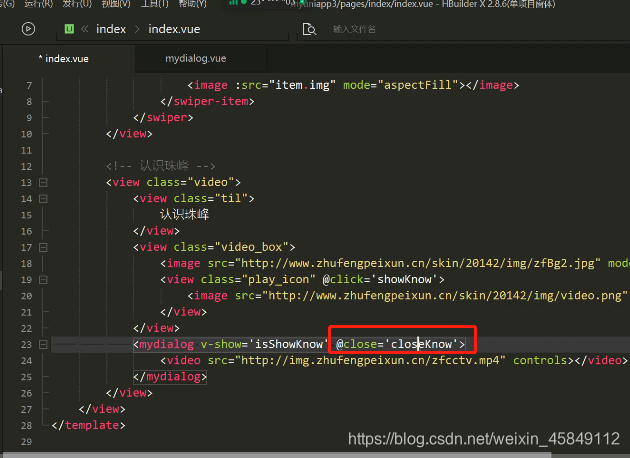The image size is (630, 458).
Task: Select the 'index.vue' breadcrumb item
Action: click(x=174, y=29)
